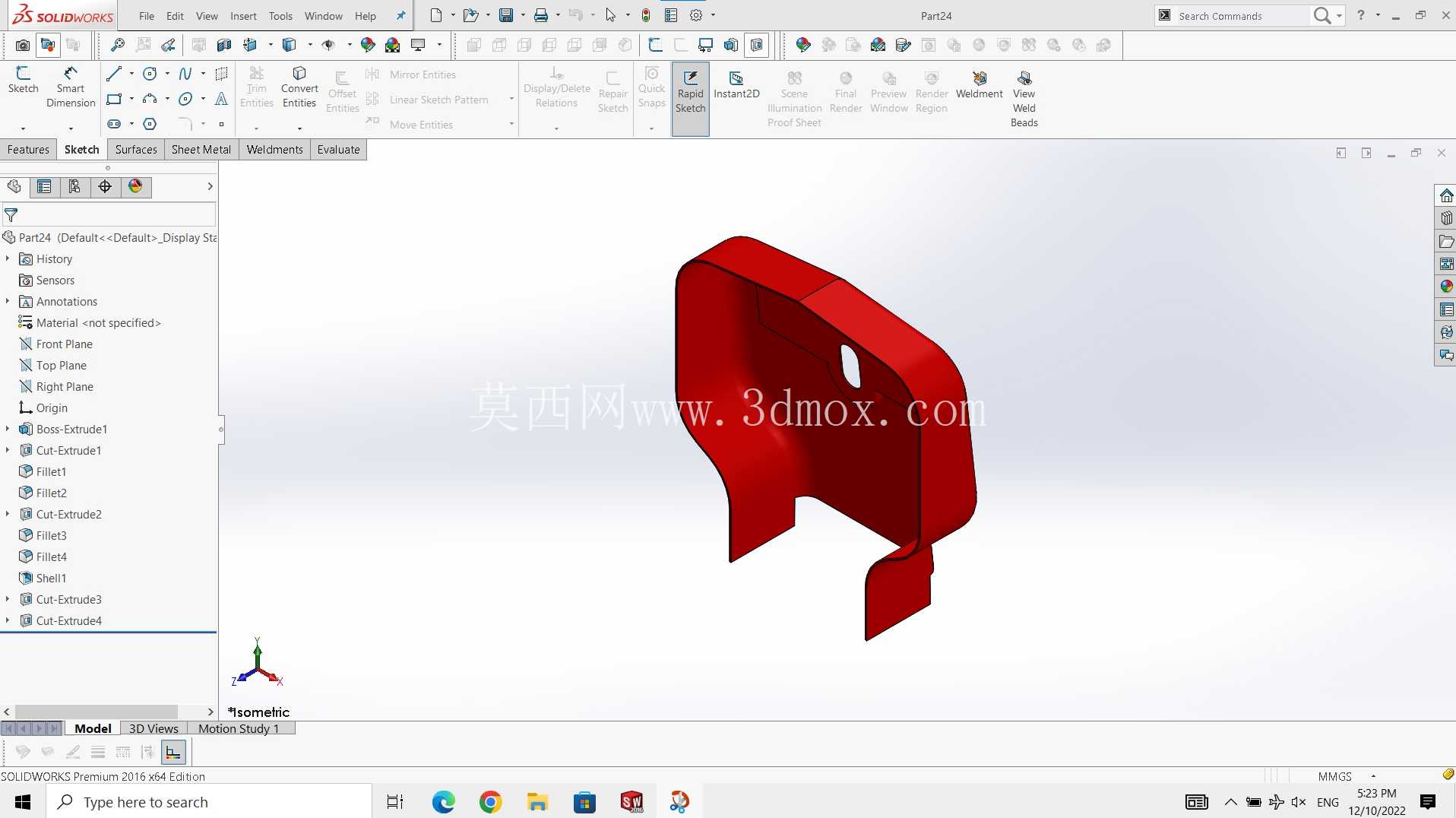The width and height of the screenshot is (1456, 818).
Task: Click the New document icon
Action: (436, 15)
